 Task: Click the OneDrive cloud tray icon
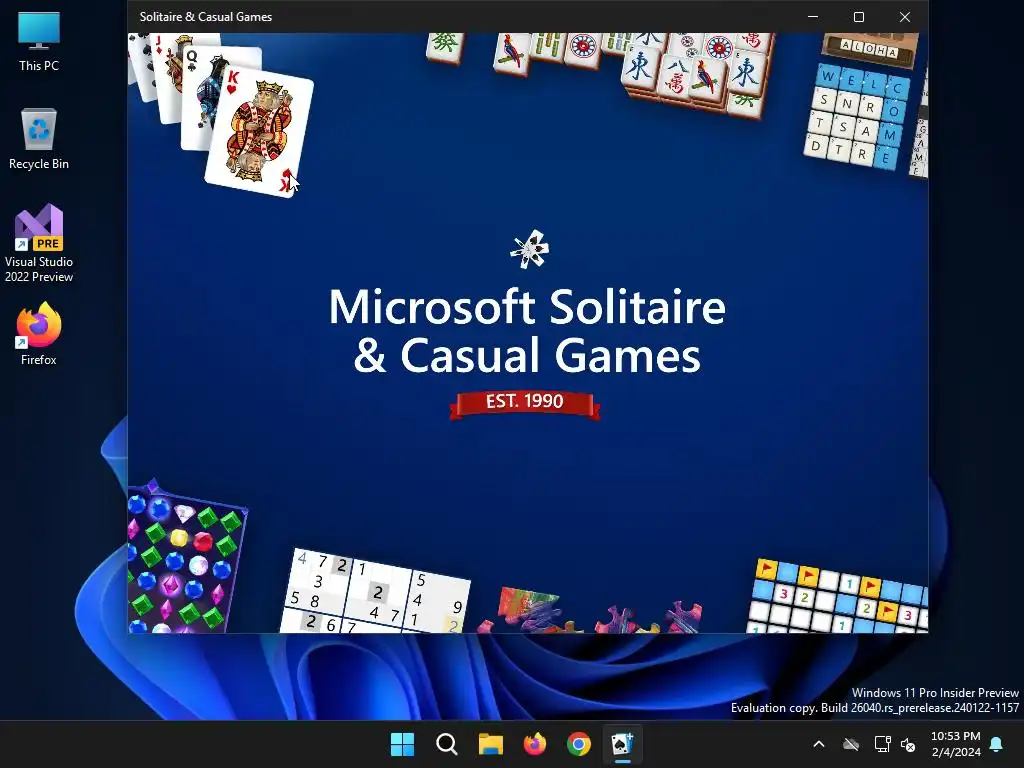[851, 744]
